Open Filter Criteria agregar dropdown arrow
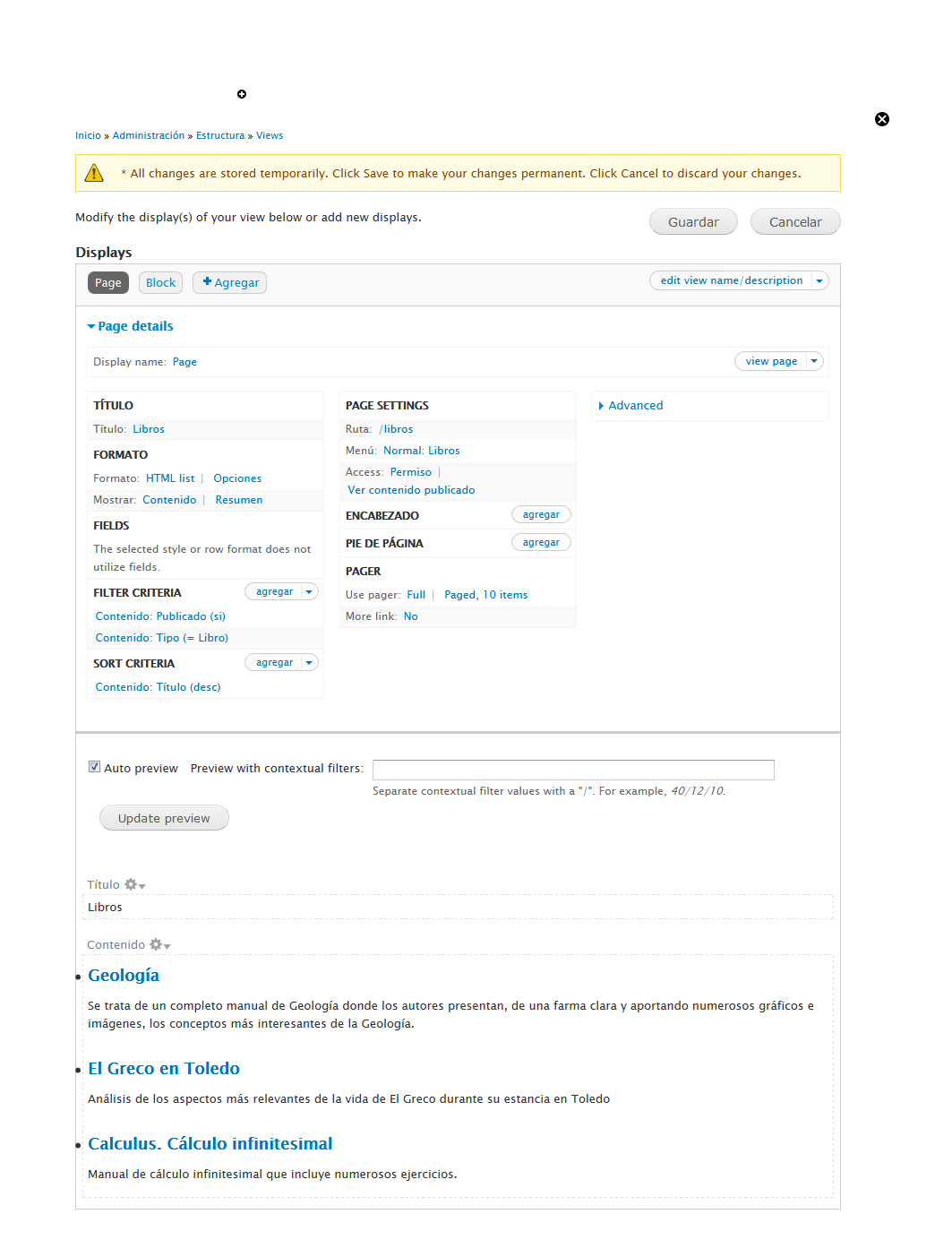This screenshot has height=1257, width=952. [x=309, y=591]
